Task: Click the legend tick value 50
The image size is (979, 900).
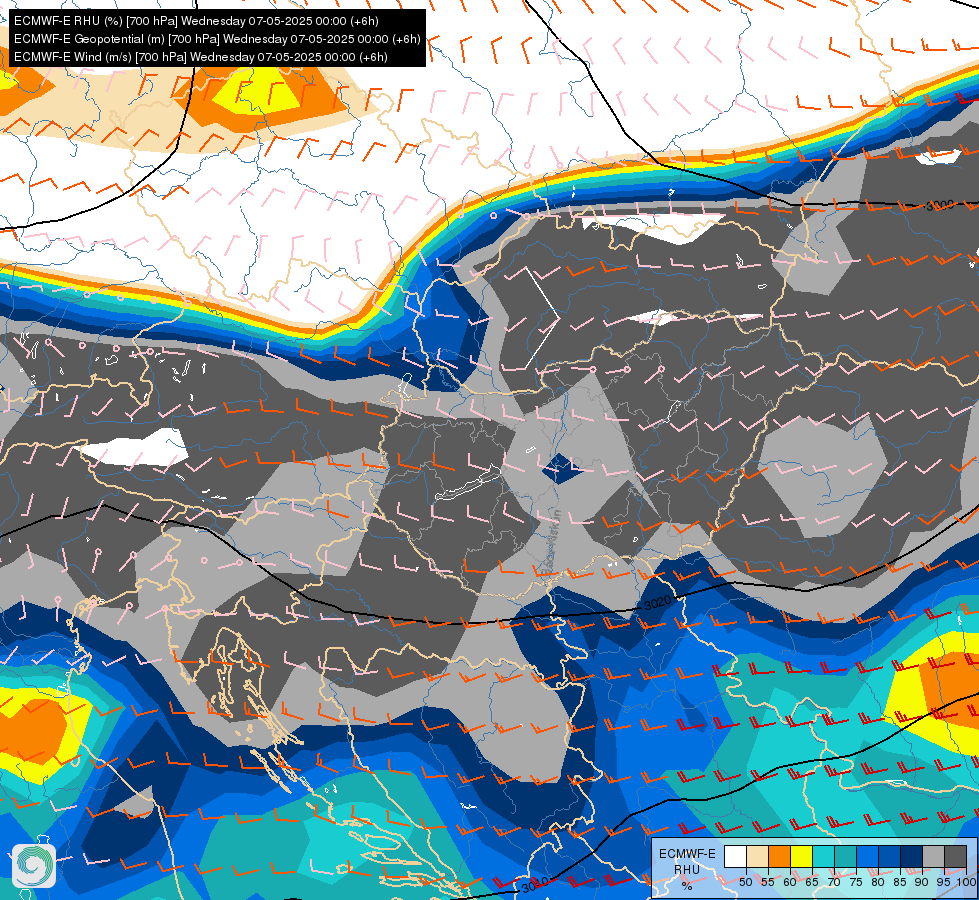Action: (745, 882)
